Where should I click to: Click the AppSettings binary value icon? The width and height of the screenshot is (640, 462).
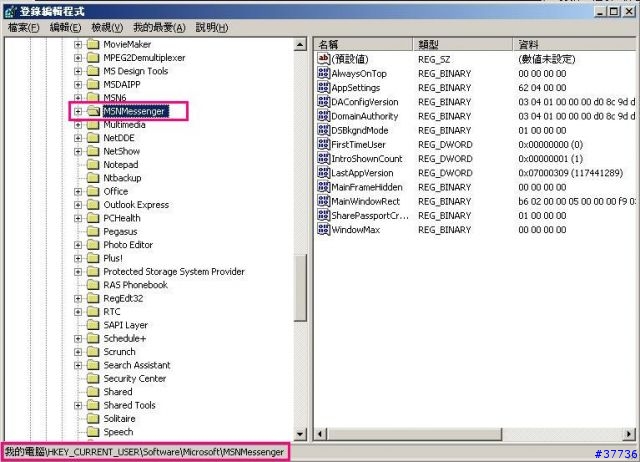323,87
